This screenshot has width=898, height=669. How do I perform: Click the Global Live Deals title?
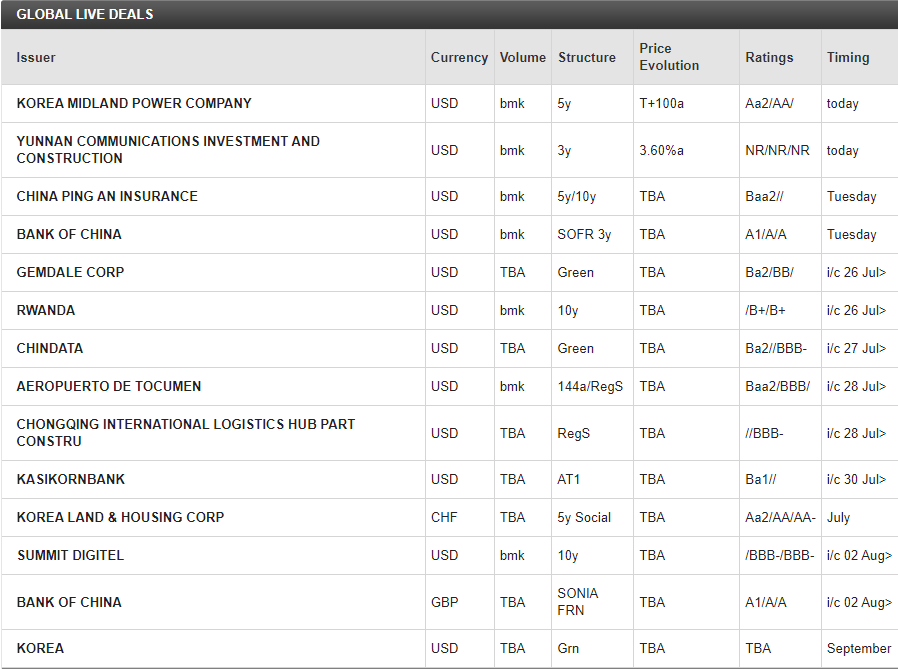[x=85, y=14]
